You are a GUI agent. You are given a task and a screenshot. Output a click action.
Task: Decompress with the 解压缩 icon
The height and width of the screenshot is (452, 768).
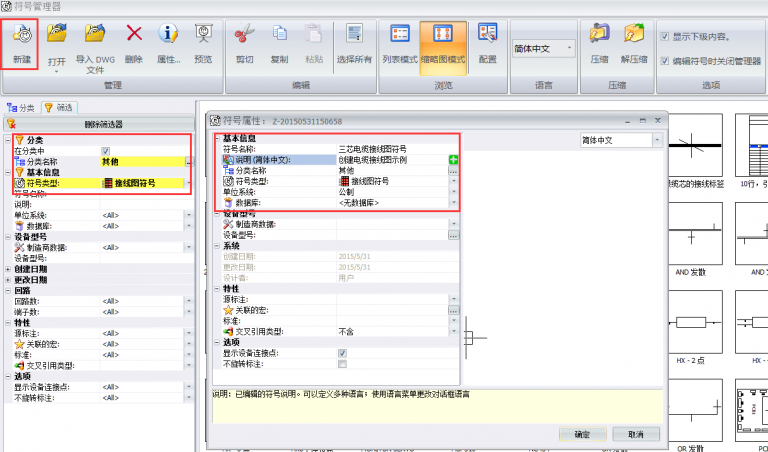[x=634, y=34]
